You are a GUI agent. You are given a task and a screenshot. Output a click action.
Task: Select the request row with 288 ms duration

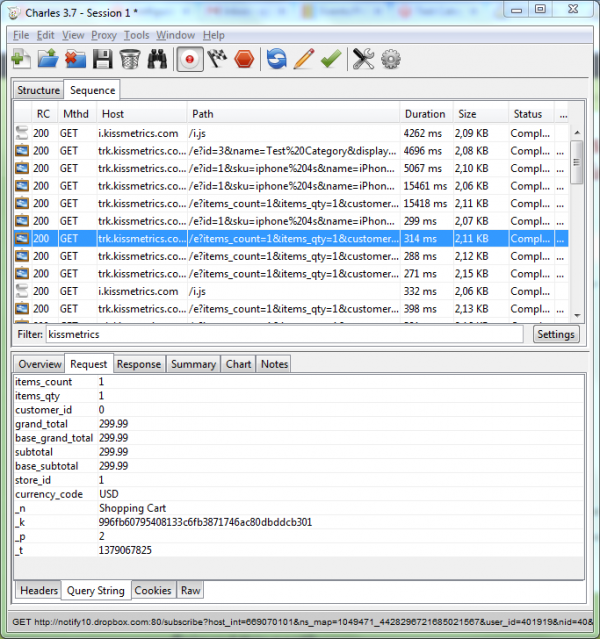tap(291, 256)
